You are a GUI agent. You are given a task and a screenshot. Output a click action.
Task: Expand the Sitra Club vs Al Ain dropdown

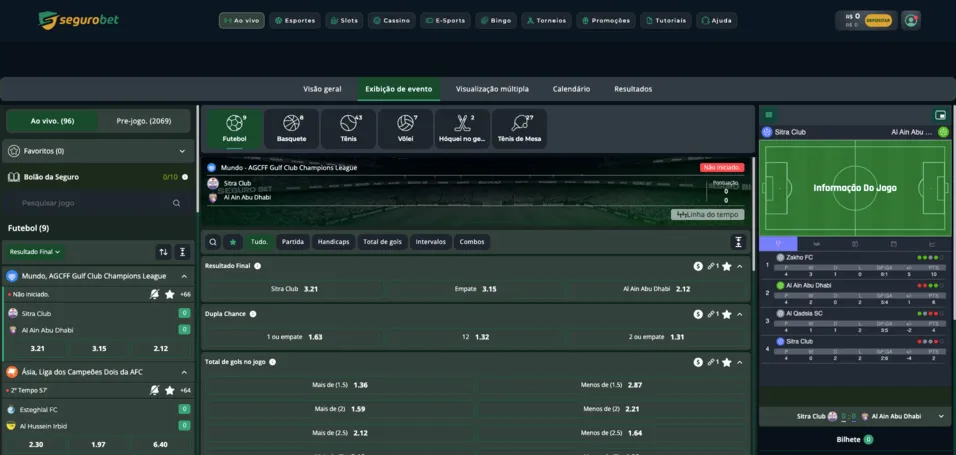click(941, 417)
